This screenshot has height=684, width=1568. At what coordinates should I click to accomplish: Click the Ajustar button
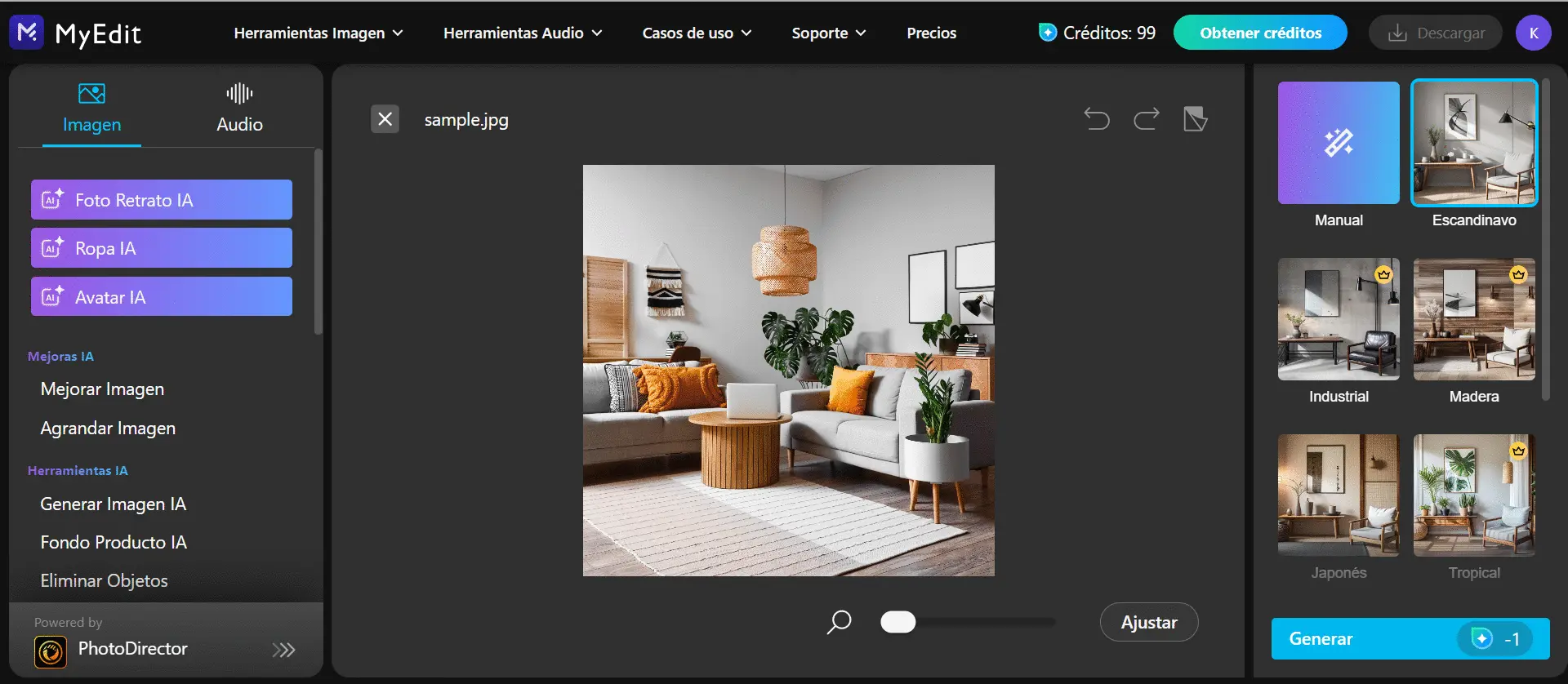1149,622
